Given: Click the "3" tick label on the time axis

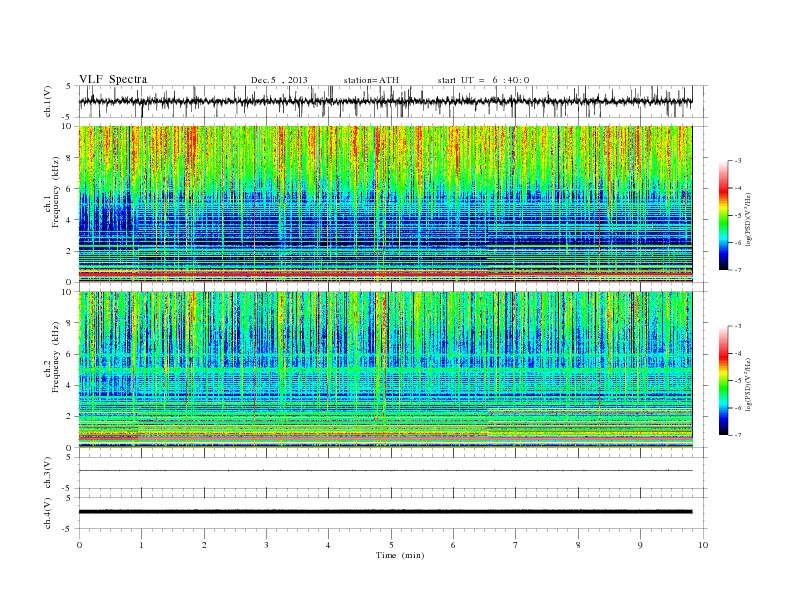Looking at the screenshot, I should tap(266, 545).
